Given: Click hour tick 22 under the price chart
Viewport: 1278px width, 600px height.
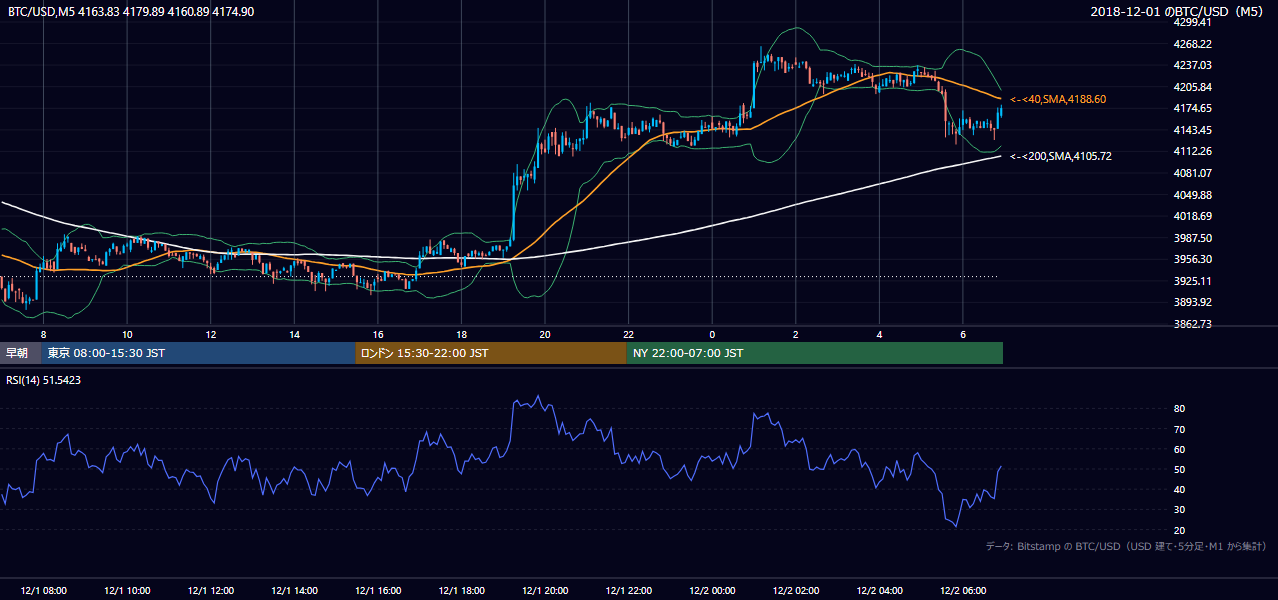Looking at the screenshot, I should click(x=628, y=334).
